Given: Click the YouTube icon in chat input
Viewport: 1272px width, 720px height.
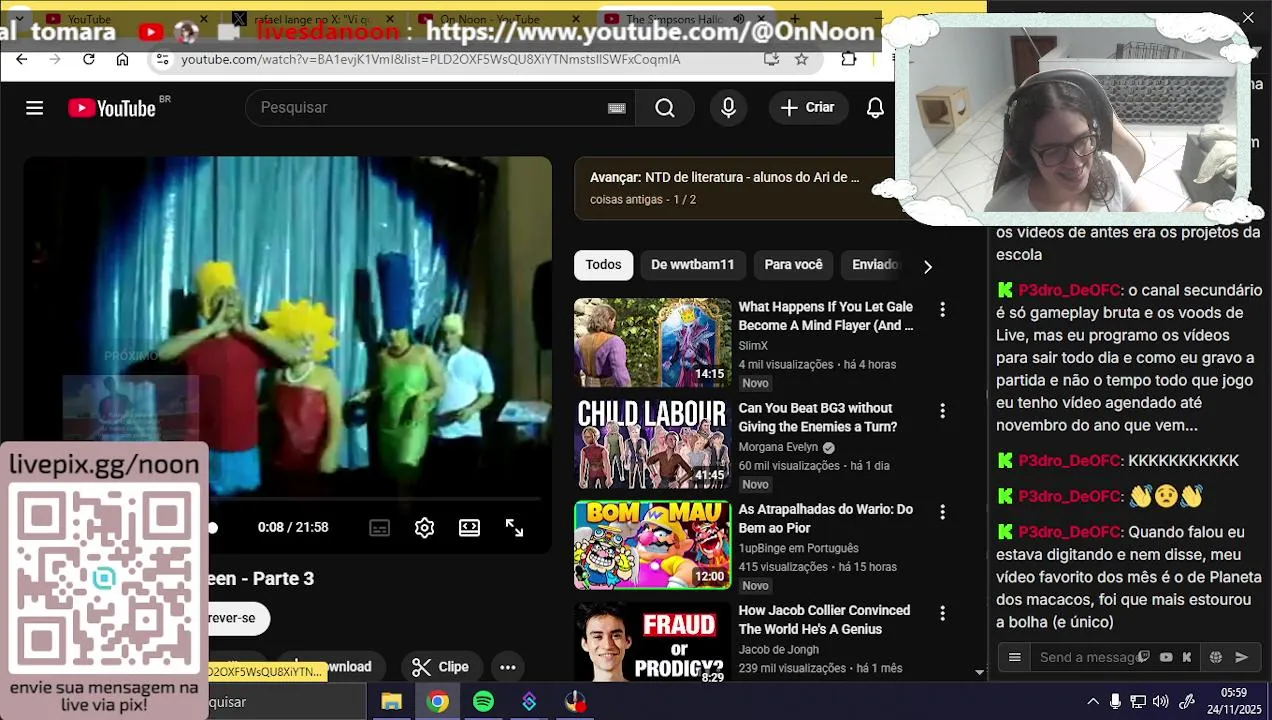Looking at the screenshot, I should pyautogui.click(x=1166, y=657).
